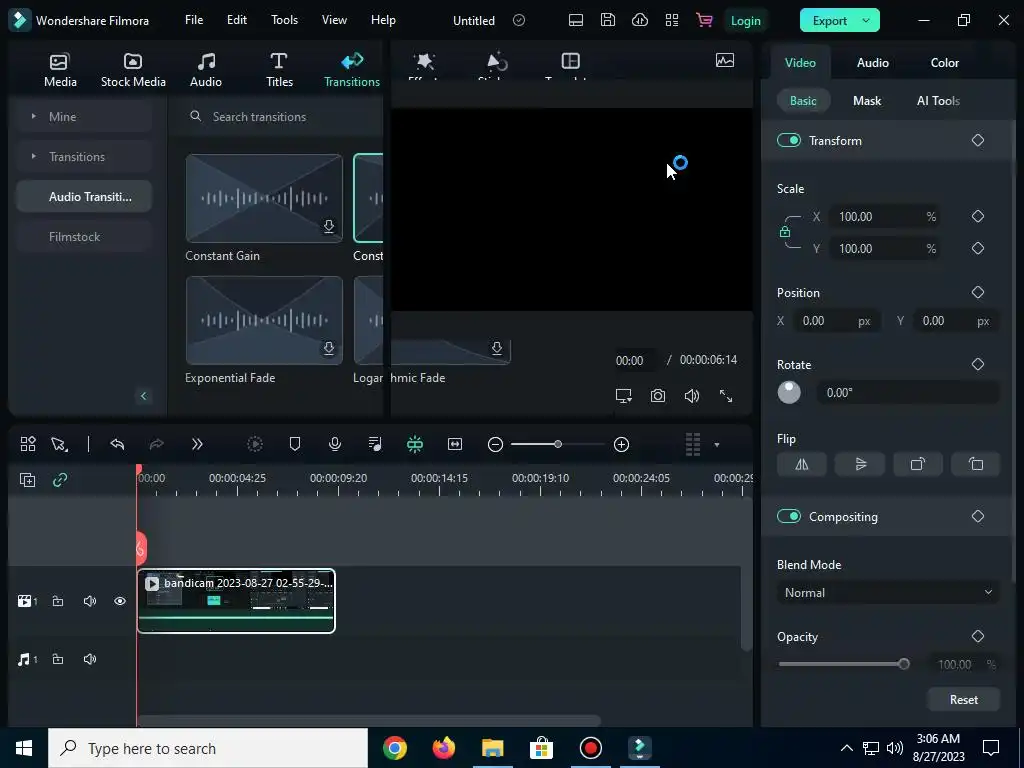1024x768 pixels.
Task: Open the View menu
Action: click(334, 20)
